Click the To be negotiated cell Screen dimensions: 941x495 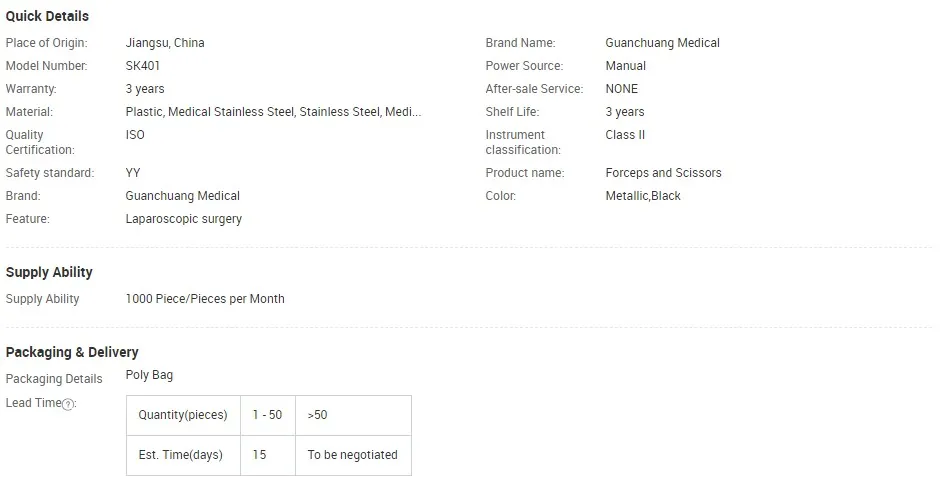pos(352,455)
